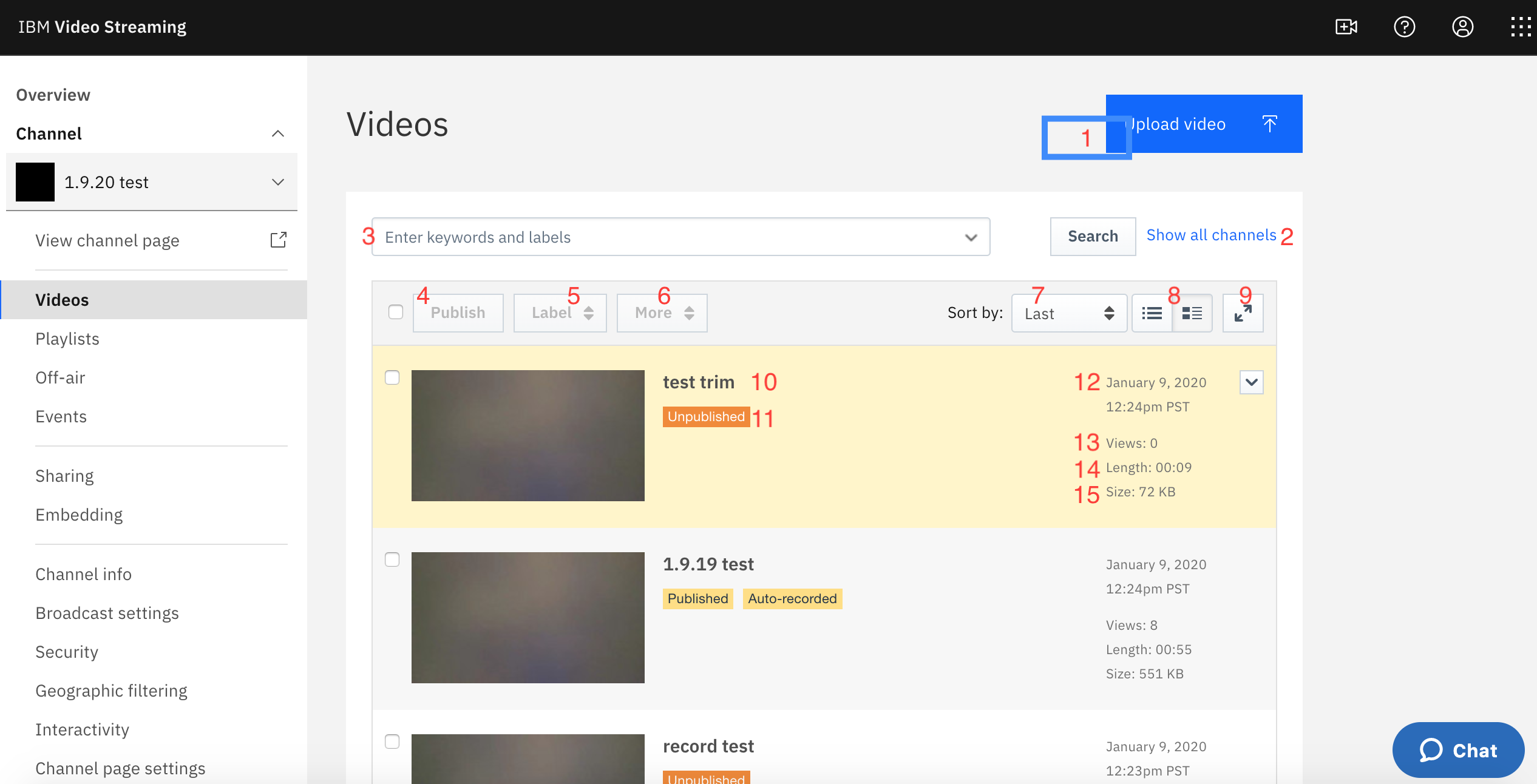The image size is (1537, 784).
Task: Click the IBM Video Streaming logo text
Action: (102, 27)
